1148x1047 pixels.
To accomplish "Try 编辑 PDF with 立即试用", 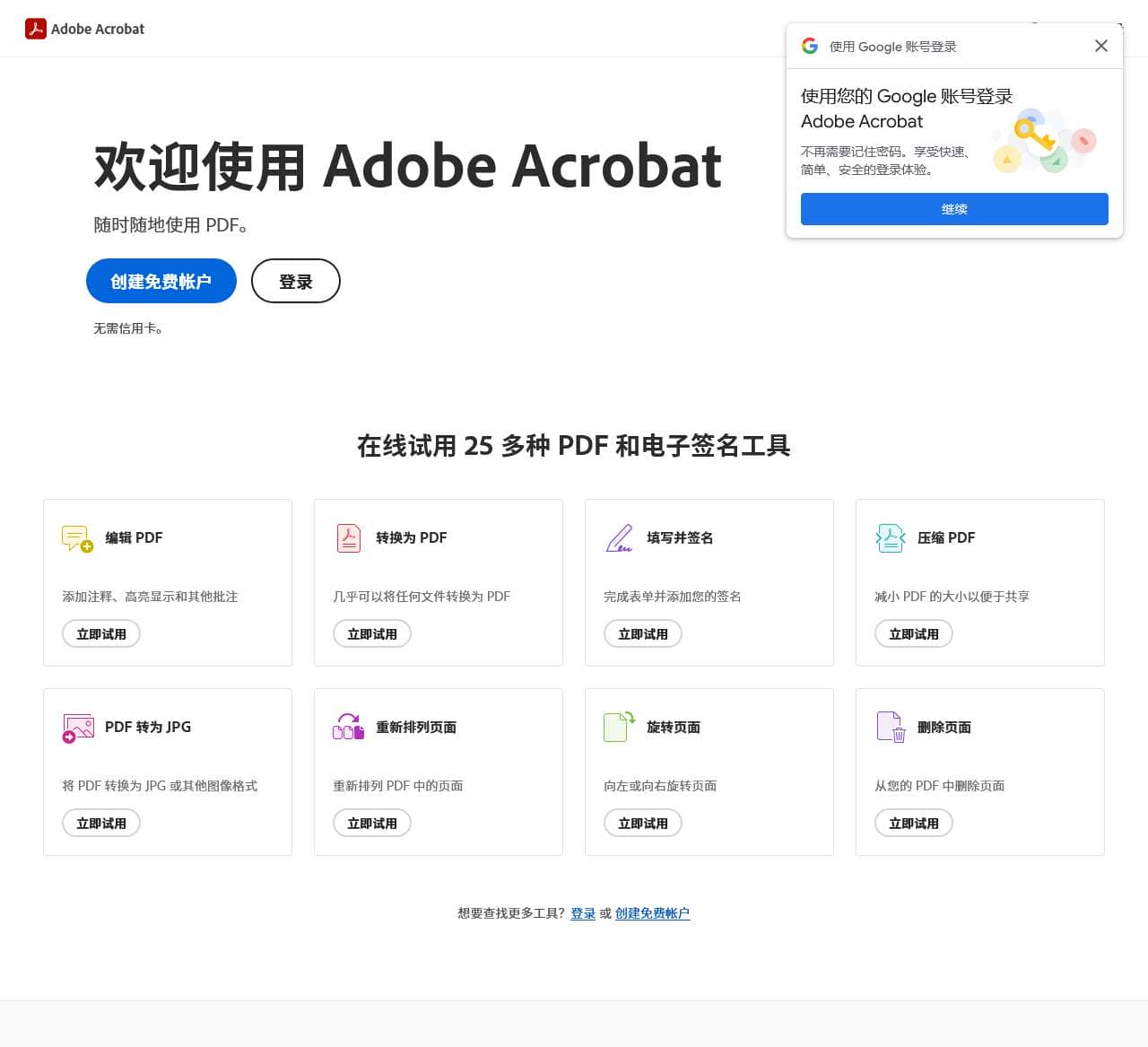I will [x=101, y=633].
